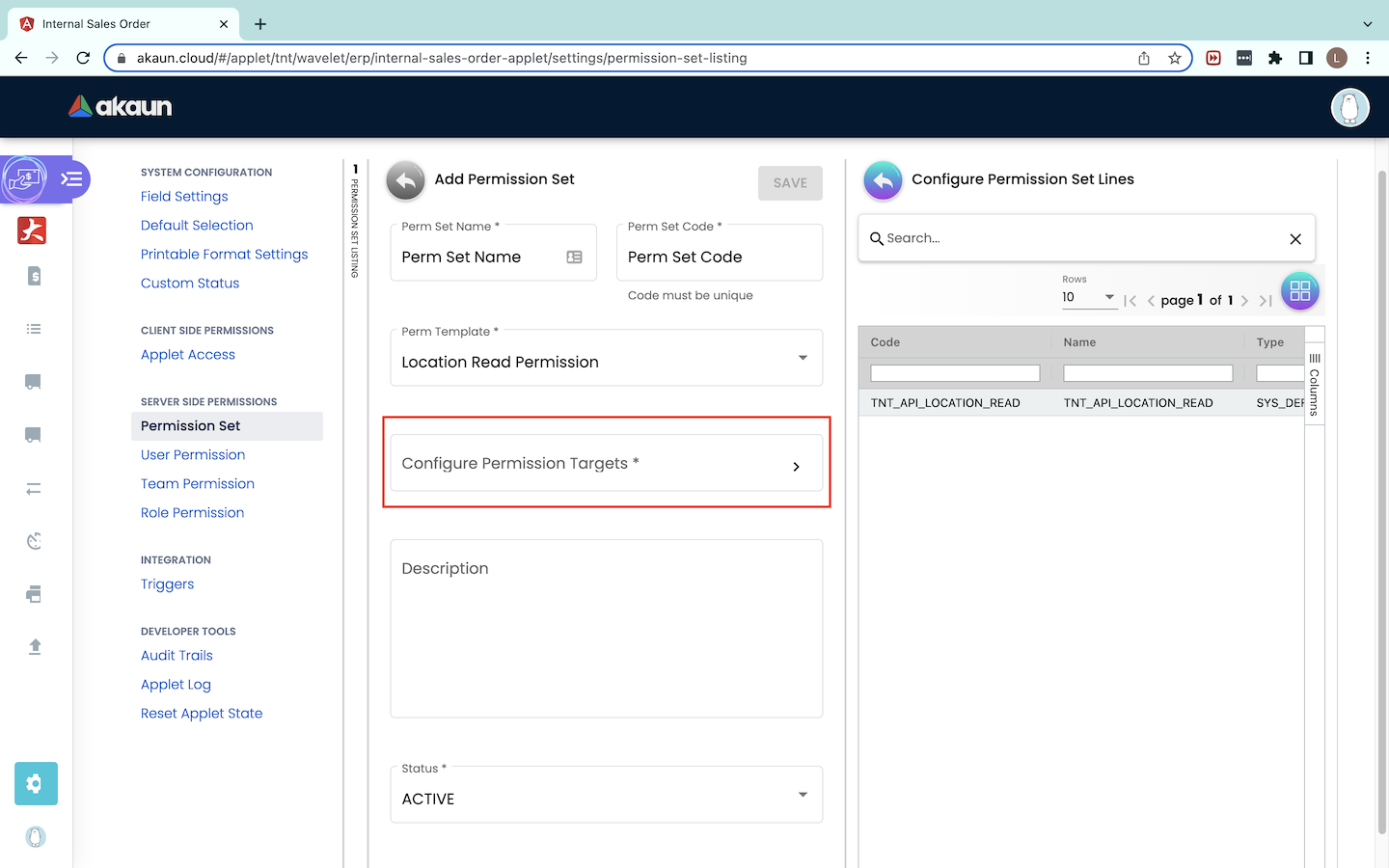
Task: Click the grid view icon above the table
Action: click(1299, 291)
